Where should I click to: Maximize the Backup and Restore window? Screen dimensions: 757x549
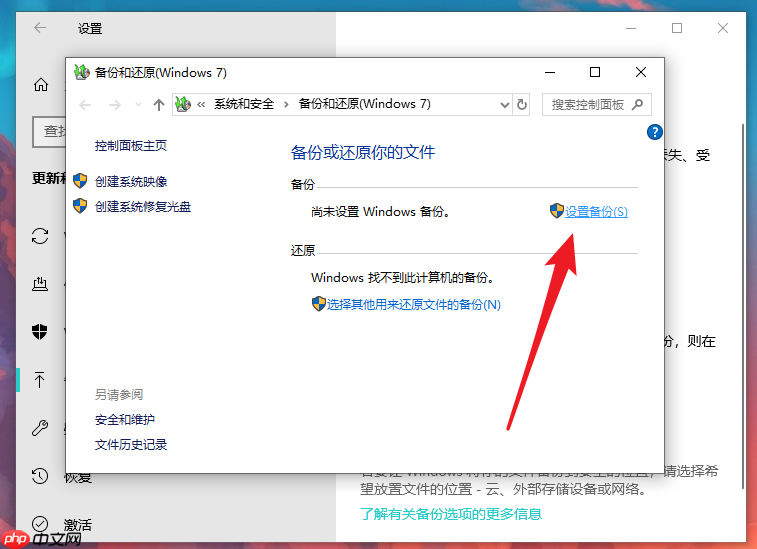pyautogui.click(x=595, y=72)
